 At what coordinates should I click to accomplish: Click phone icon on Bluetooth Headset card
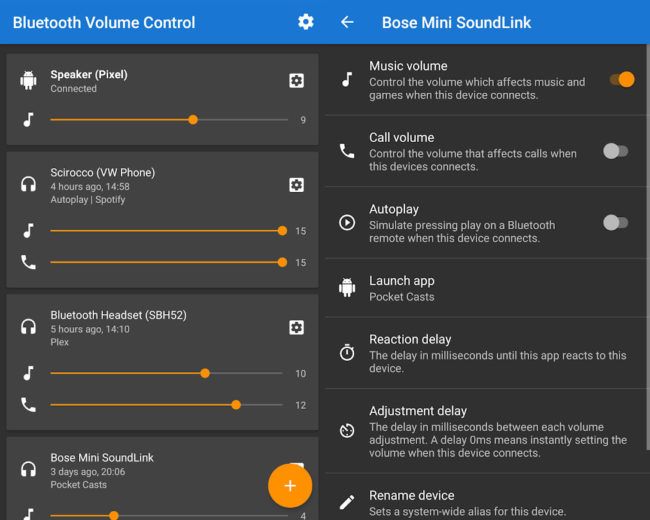tap(28, 405)
